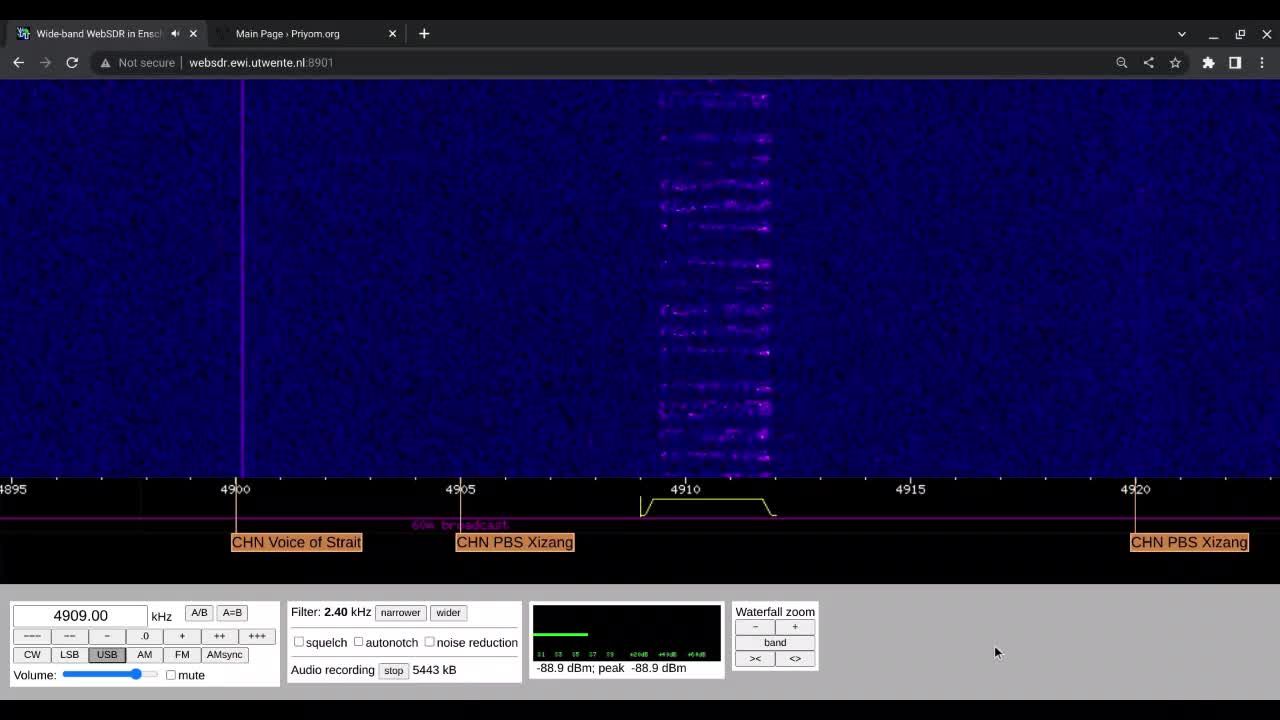1280x720 pixels.
Task: Step frequency up with double plus
Action: click(219, 636)
